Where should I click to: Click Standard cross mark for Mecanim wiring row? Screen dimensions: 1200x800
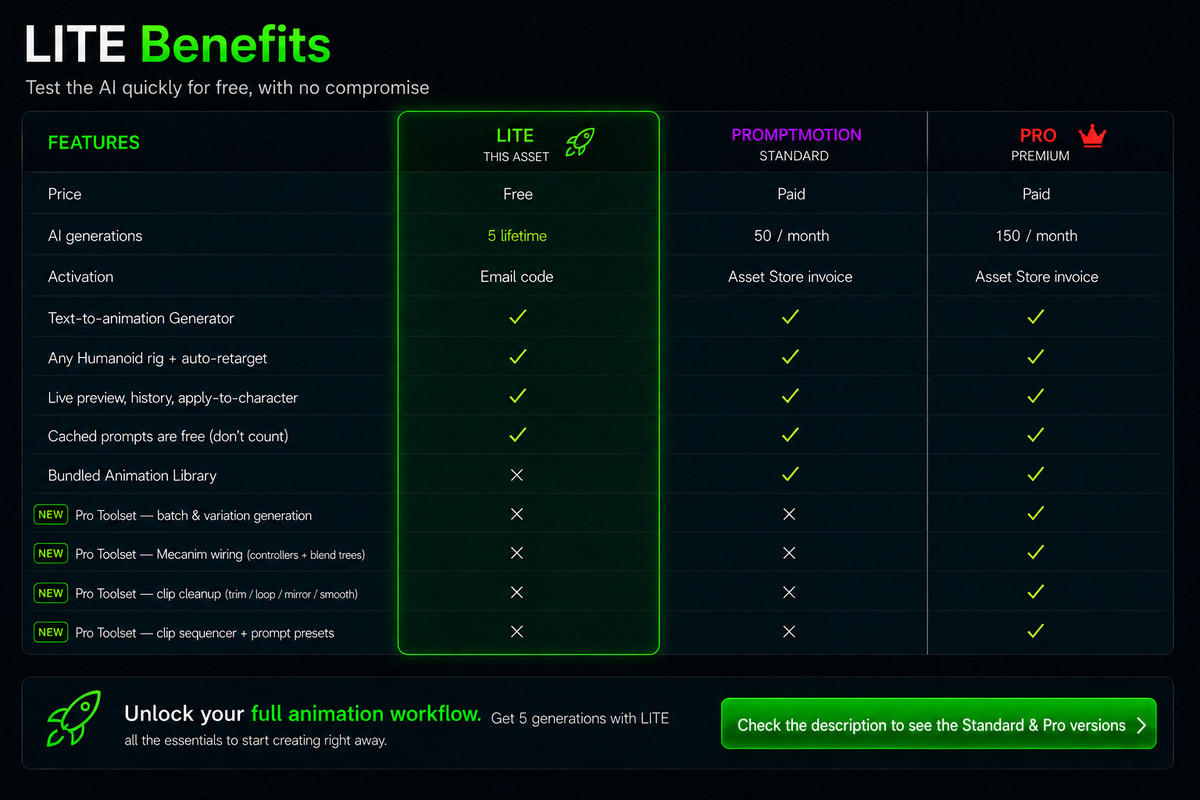tap(789, 553)
